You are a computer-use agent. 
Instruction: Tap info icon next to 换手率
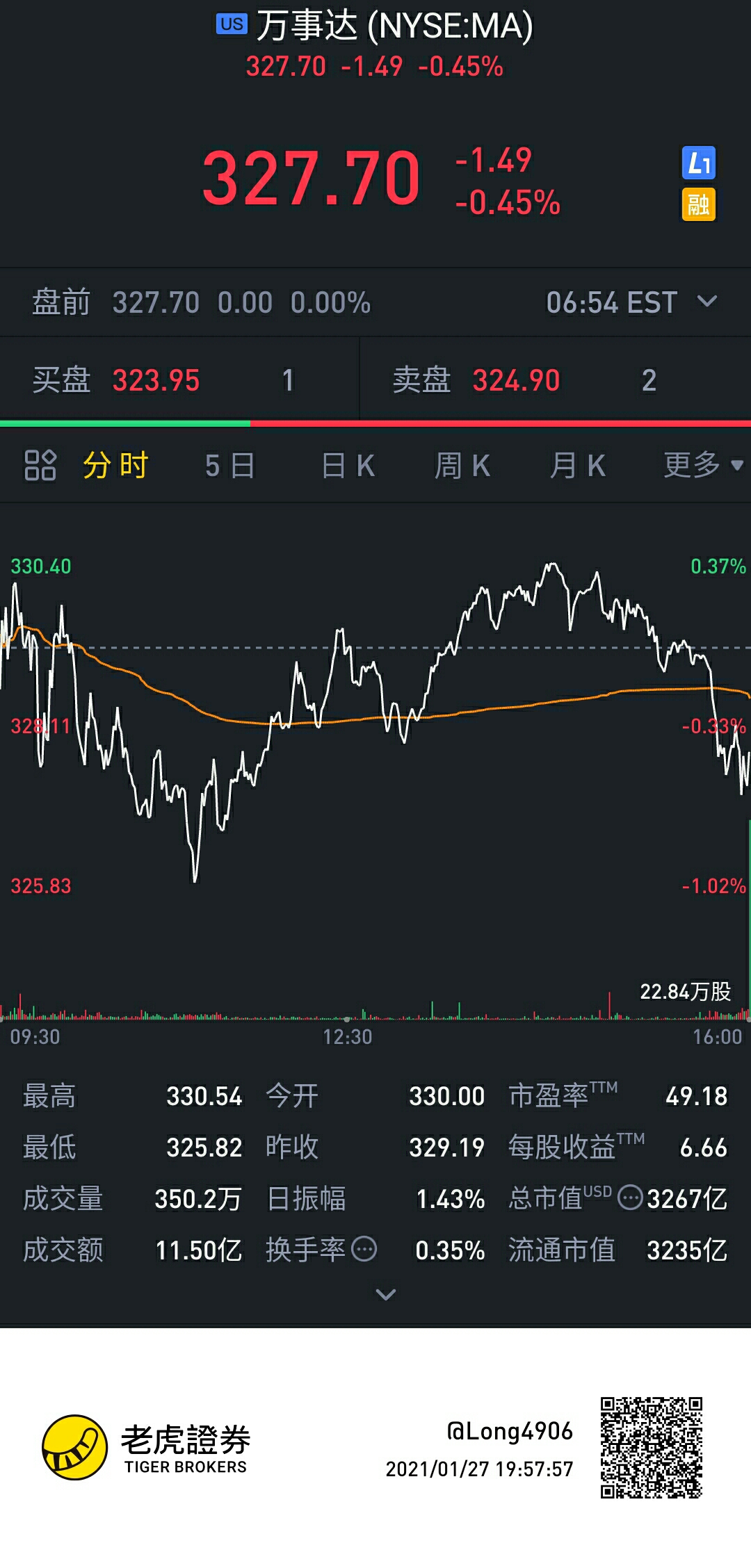[364, 1249]
